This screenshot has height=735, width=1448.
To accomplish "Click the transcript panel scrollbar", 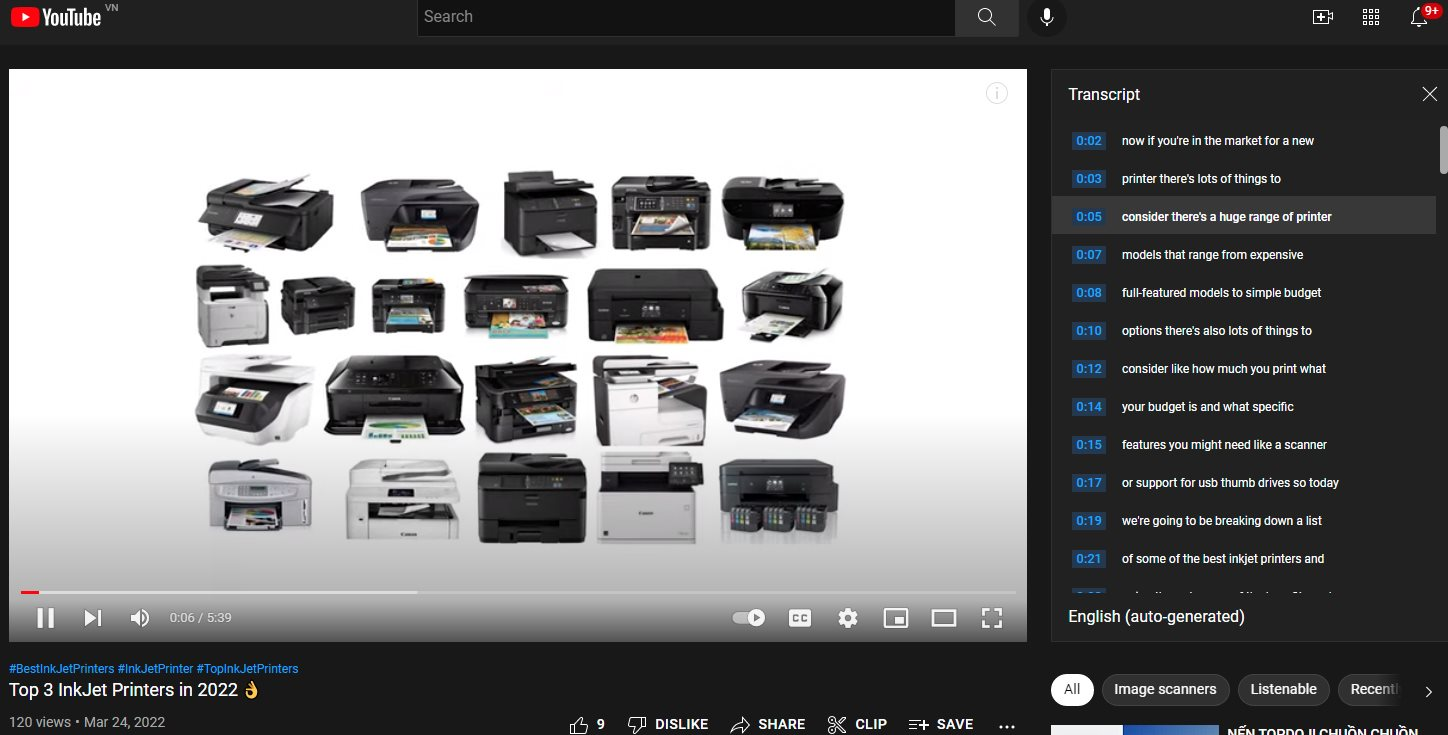I will [x=1443, y=150].
